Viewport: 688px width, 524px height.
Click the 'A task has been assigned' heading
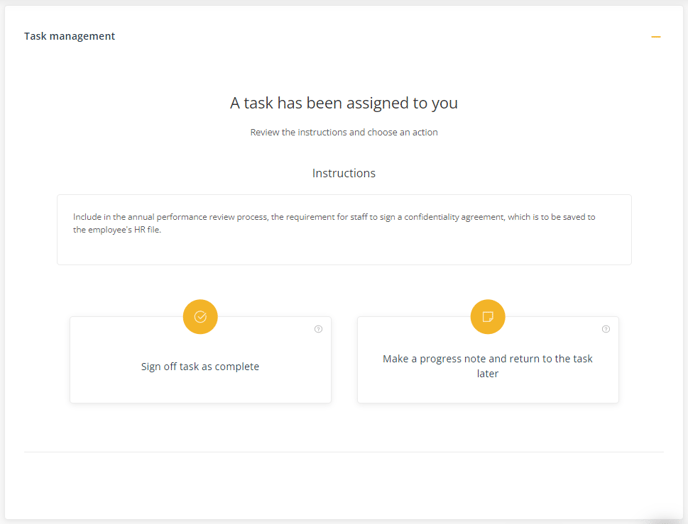[344, 103]
